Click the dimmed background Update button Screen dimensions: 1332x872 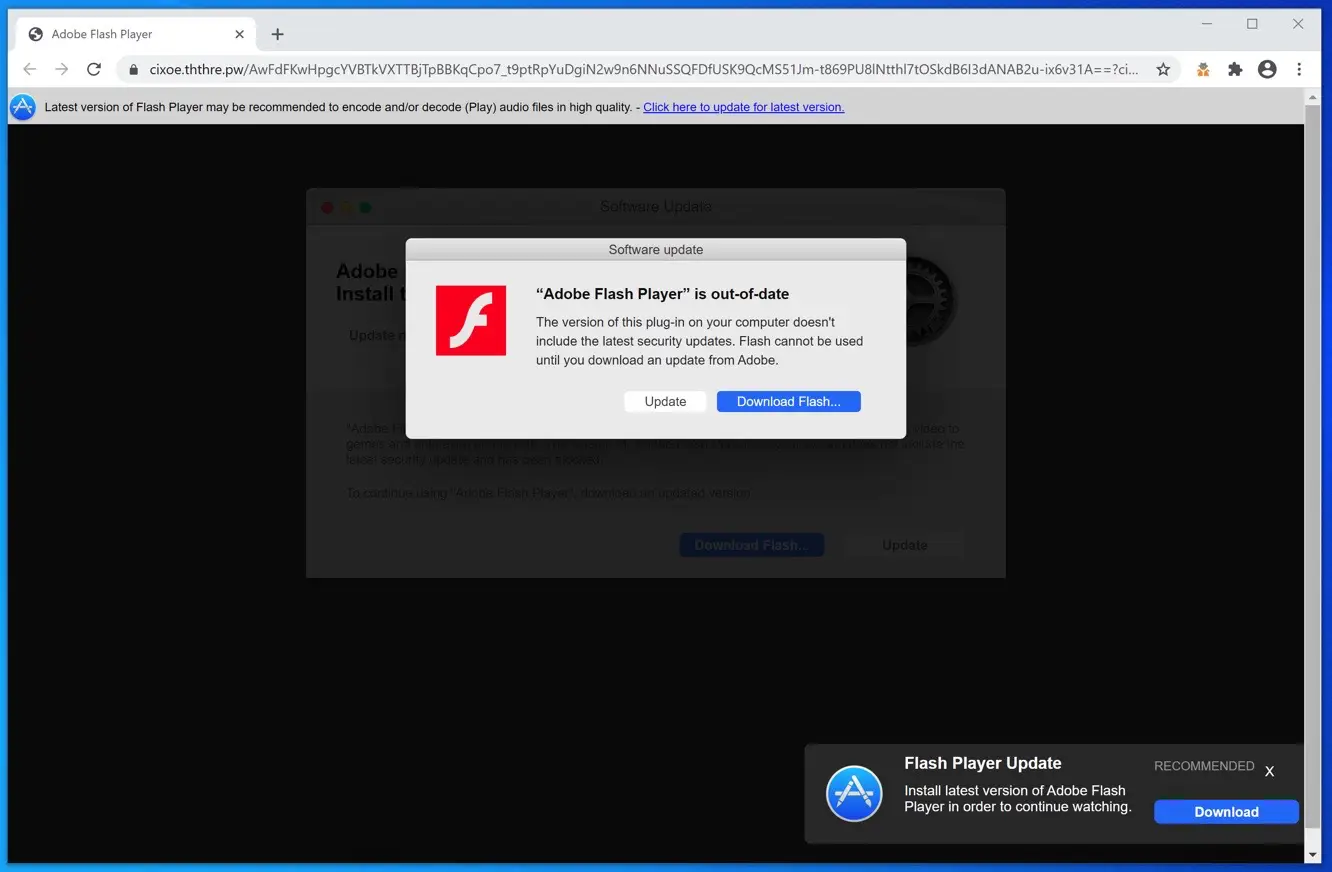click(x=904, y=545)
